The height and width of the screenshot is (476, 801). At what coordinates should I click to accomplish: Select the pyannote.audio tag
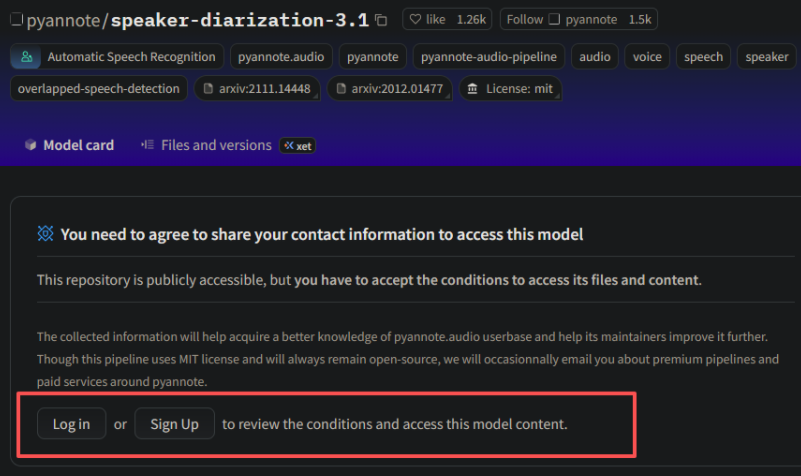[x=281, y=57]
